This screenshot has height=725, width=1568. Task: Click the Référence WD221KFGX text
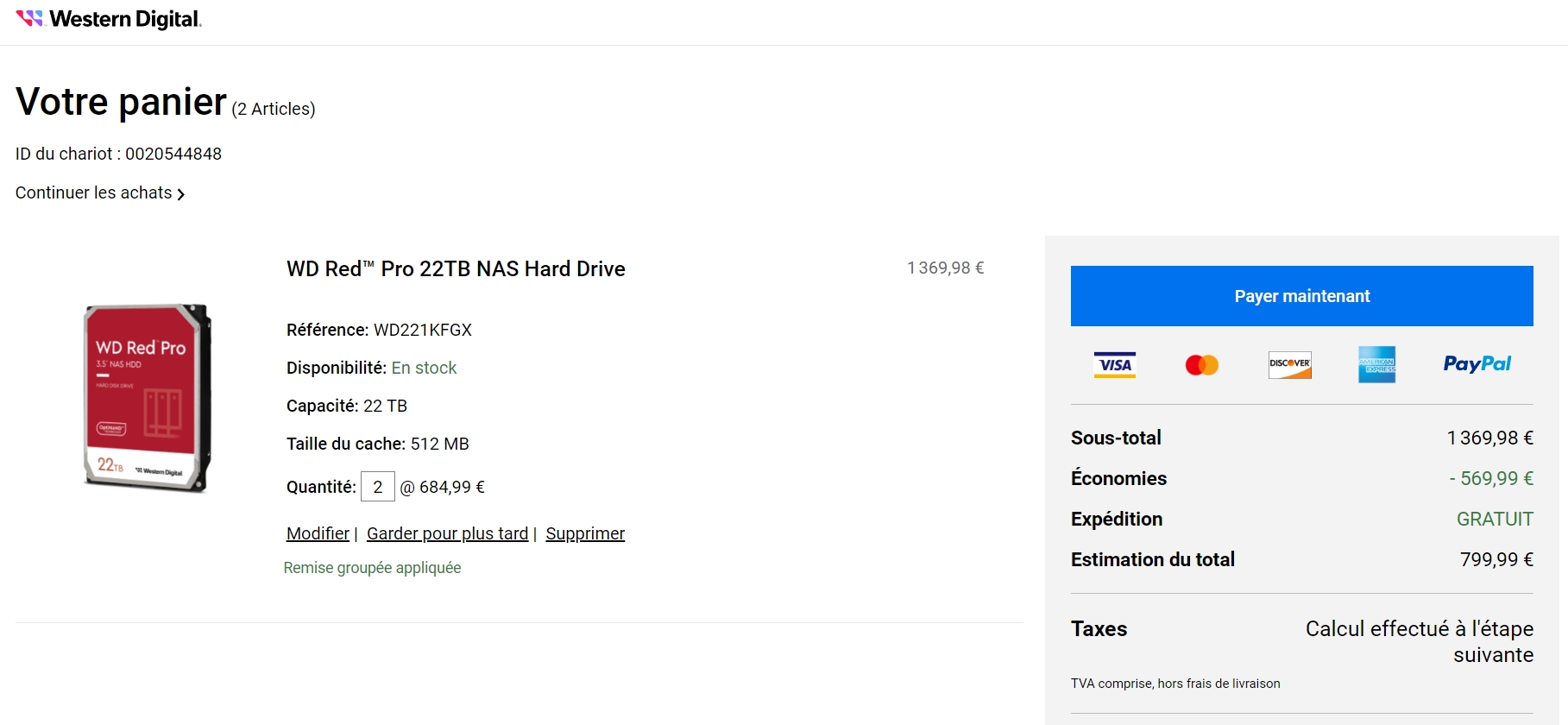pos(379,330)
